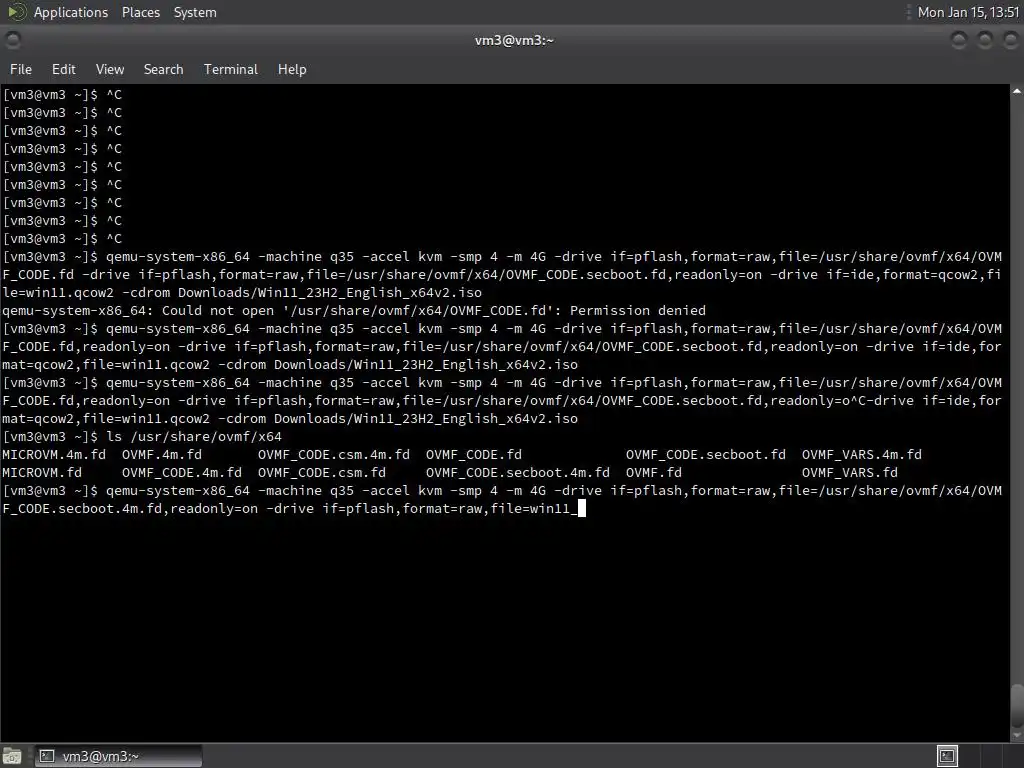
Task: Open the Places panel menu
Action: click(140, 12)
